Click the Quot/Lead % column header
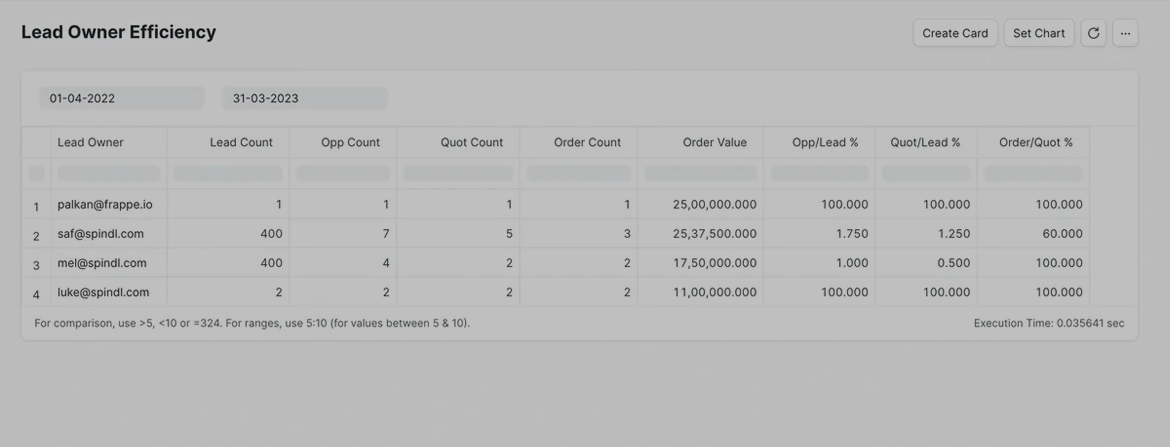The width and height of the screenshot is (1170, 447). tap(925, 142)
